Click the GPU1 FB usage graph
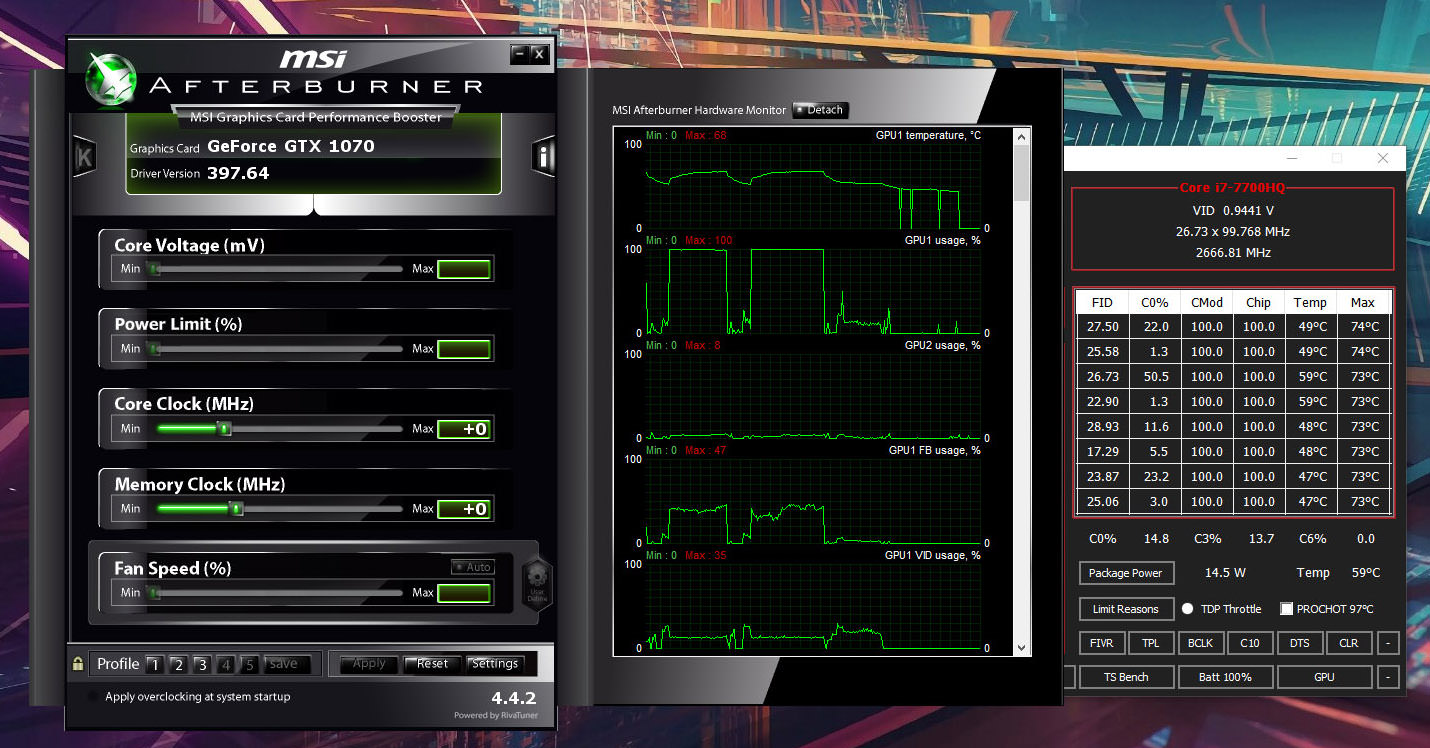Viewport: 1430px width, 748px height. pos(812,501)
